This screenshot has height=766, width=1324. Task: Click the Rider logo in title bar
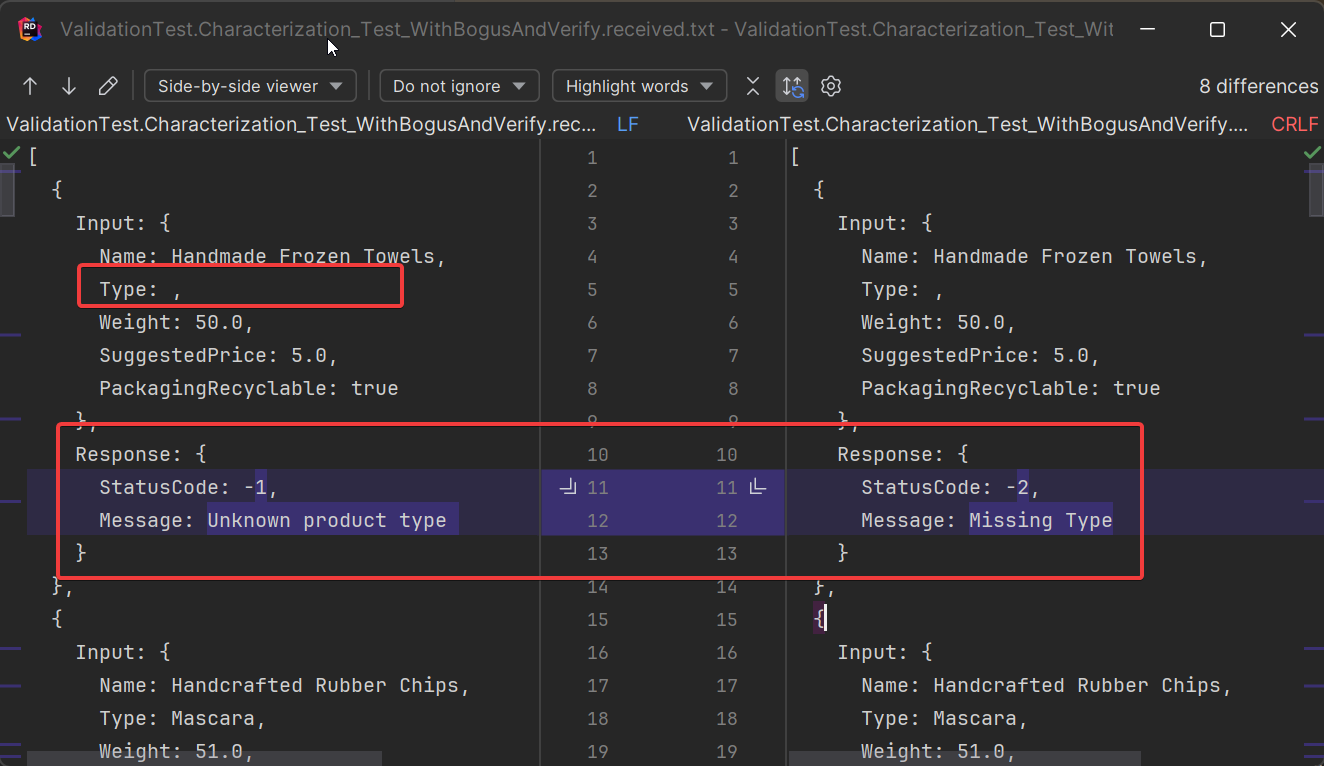[x=29, y=29]
